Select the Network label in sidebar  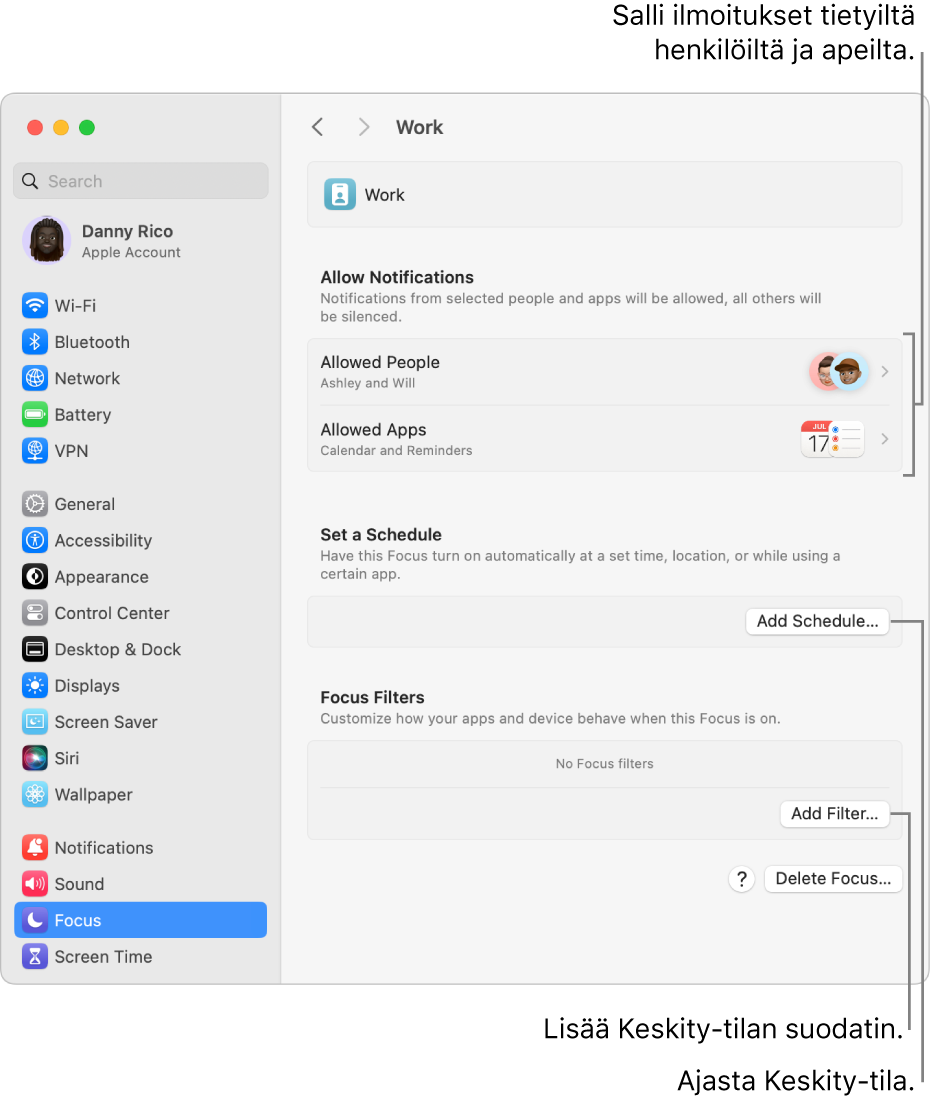point(87,378)
